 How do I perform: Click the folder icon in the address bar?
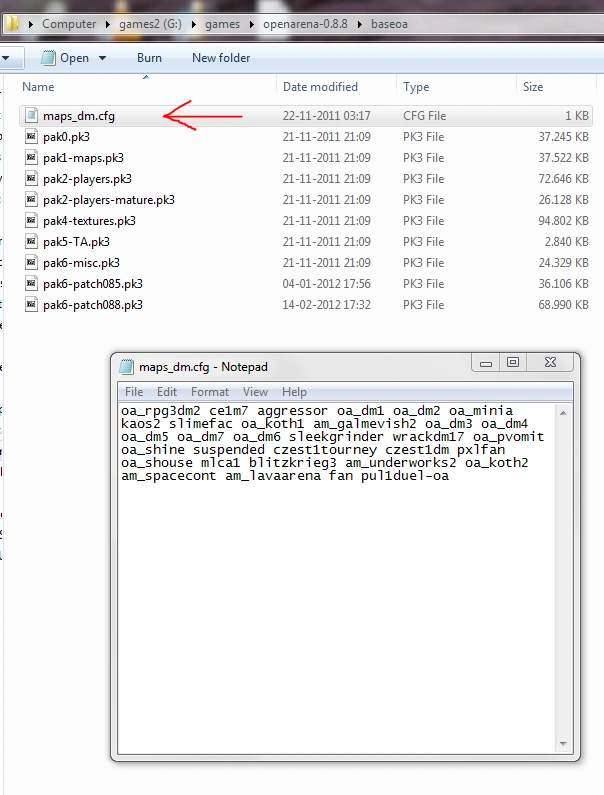[11, 23]
